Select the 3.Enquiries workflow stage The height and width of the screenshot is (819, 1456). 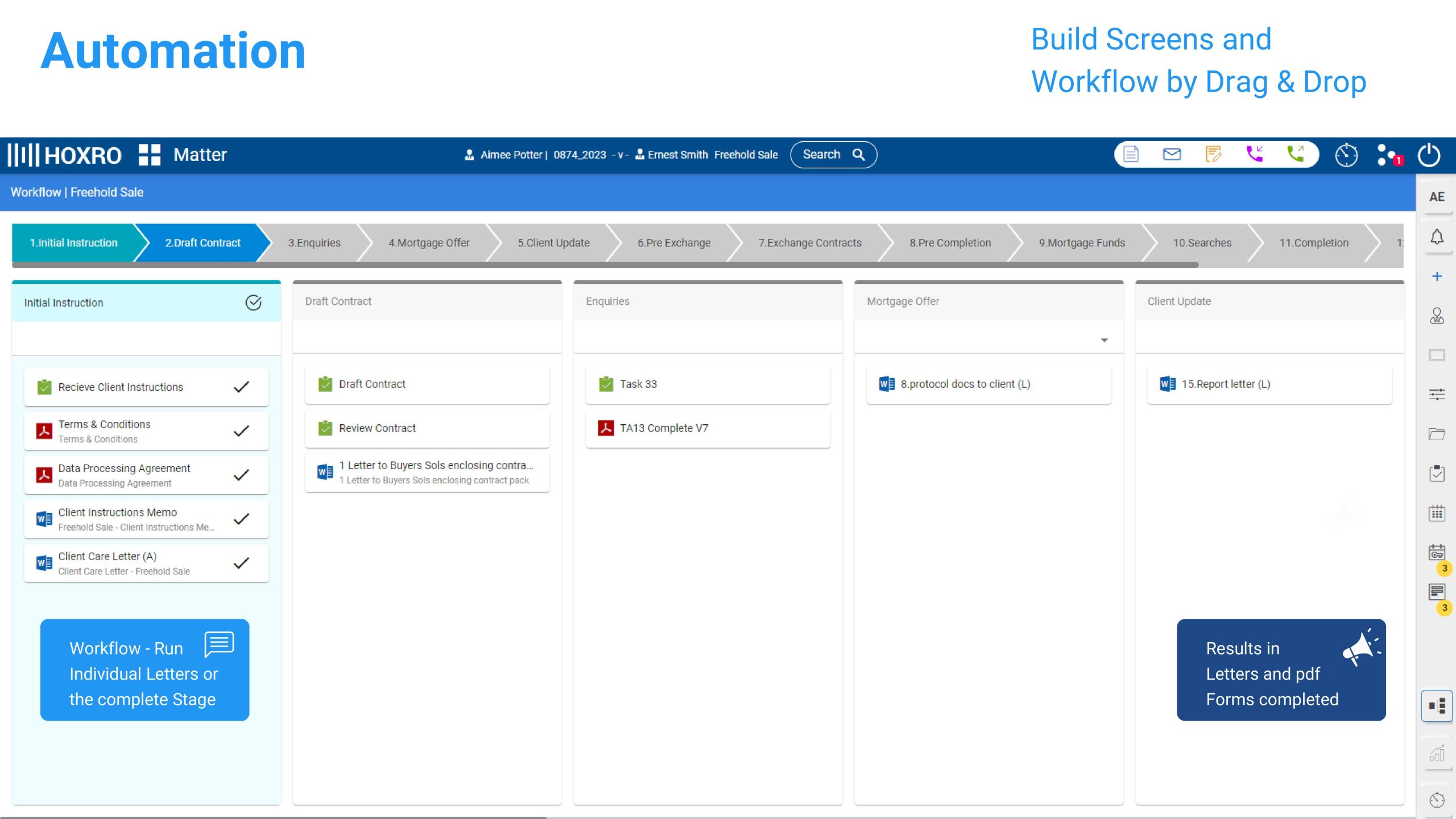[x=314, y=243]
